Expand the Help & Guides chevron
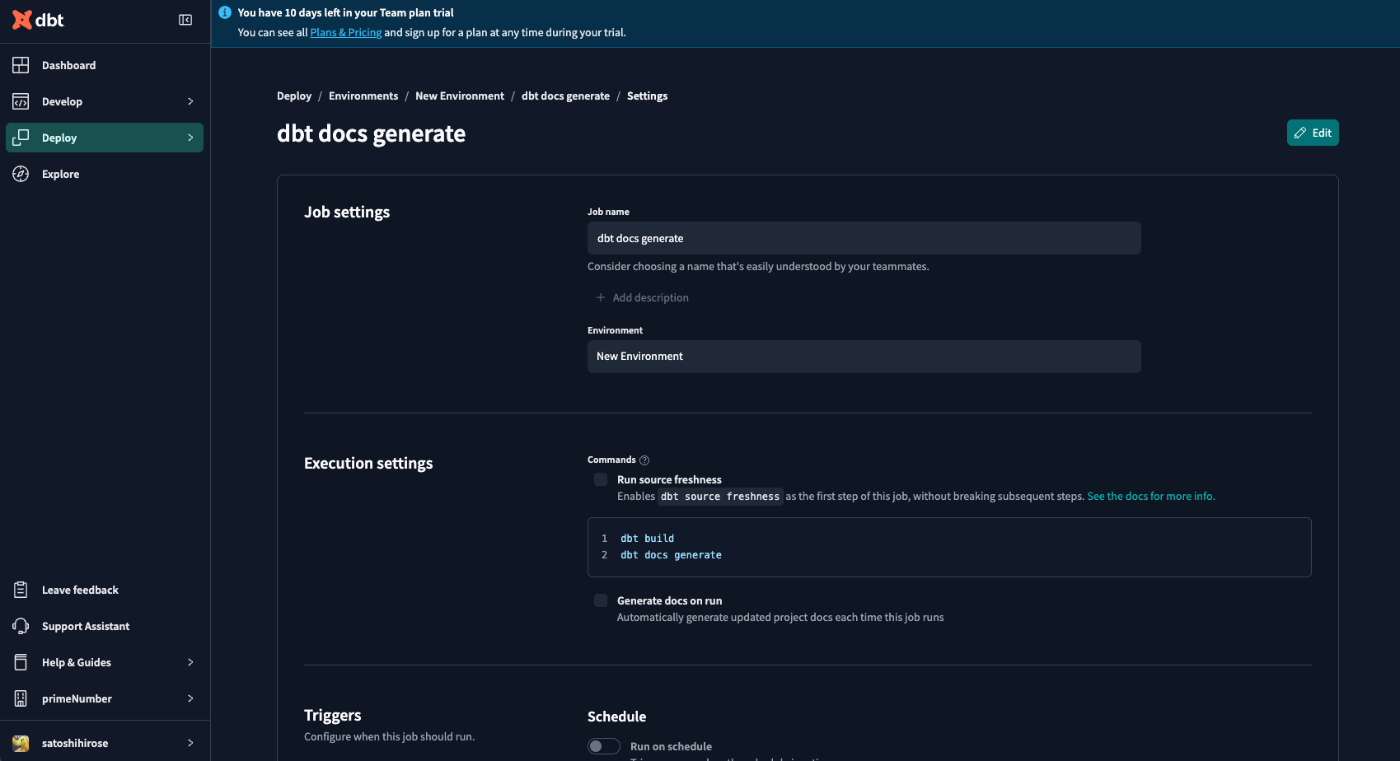 190,662
